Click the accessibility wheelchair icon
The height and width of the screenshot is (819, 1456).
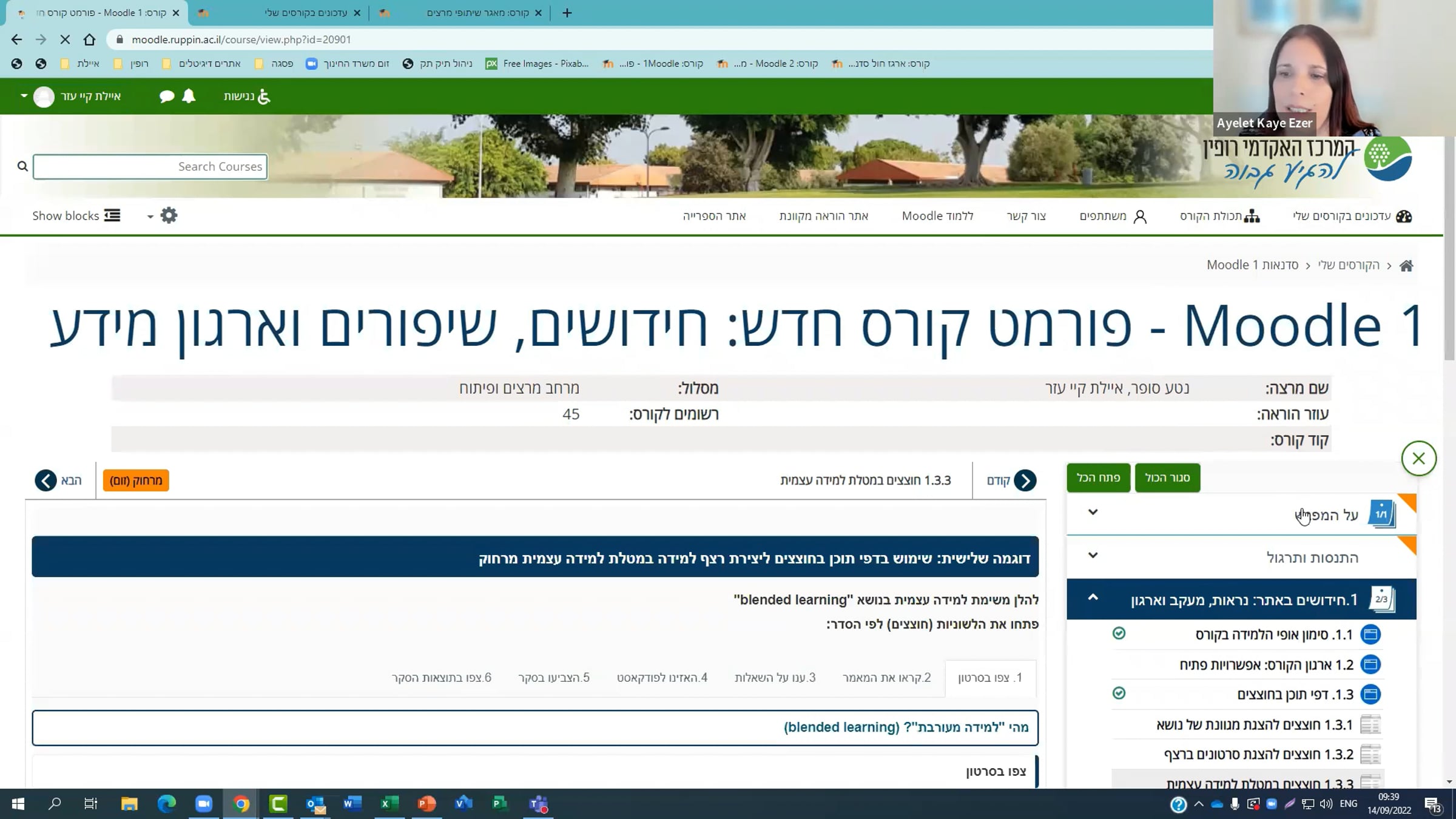[264, 96]
